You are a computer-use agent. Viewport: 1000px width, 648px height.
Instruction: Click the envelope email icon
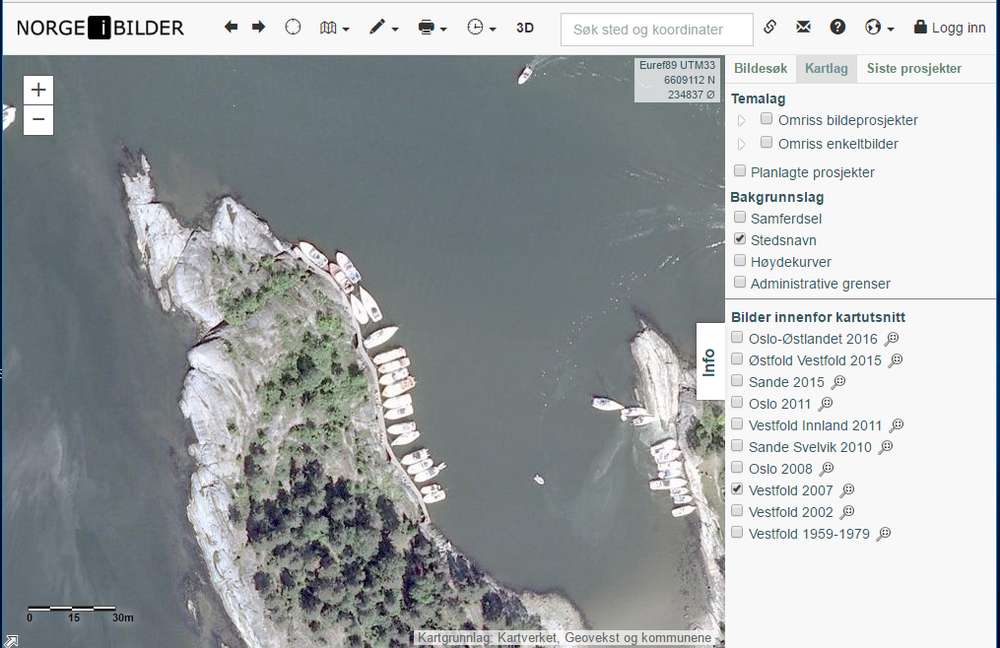click(804, 27)
